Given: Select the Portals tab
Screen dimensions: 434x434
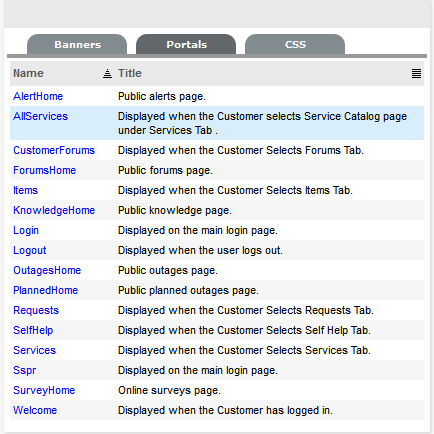Looking at the screenshot, I should click(186, 44).
